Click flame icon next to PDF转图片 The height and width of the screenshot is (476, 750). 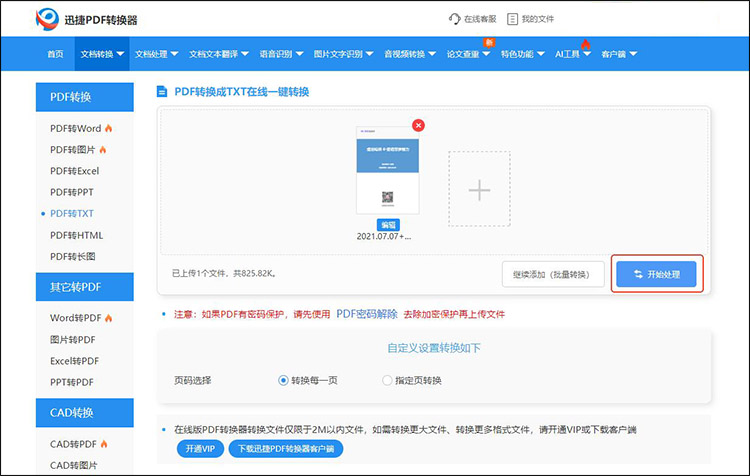(103, 150)
